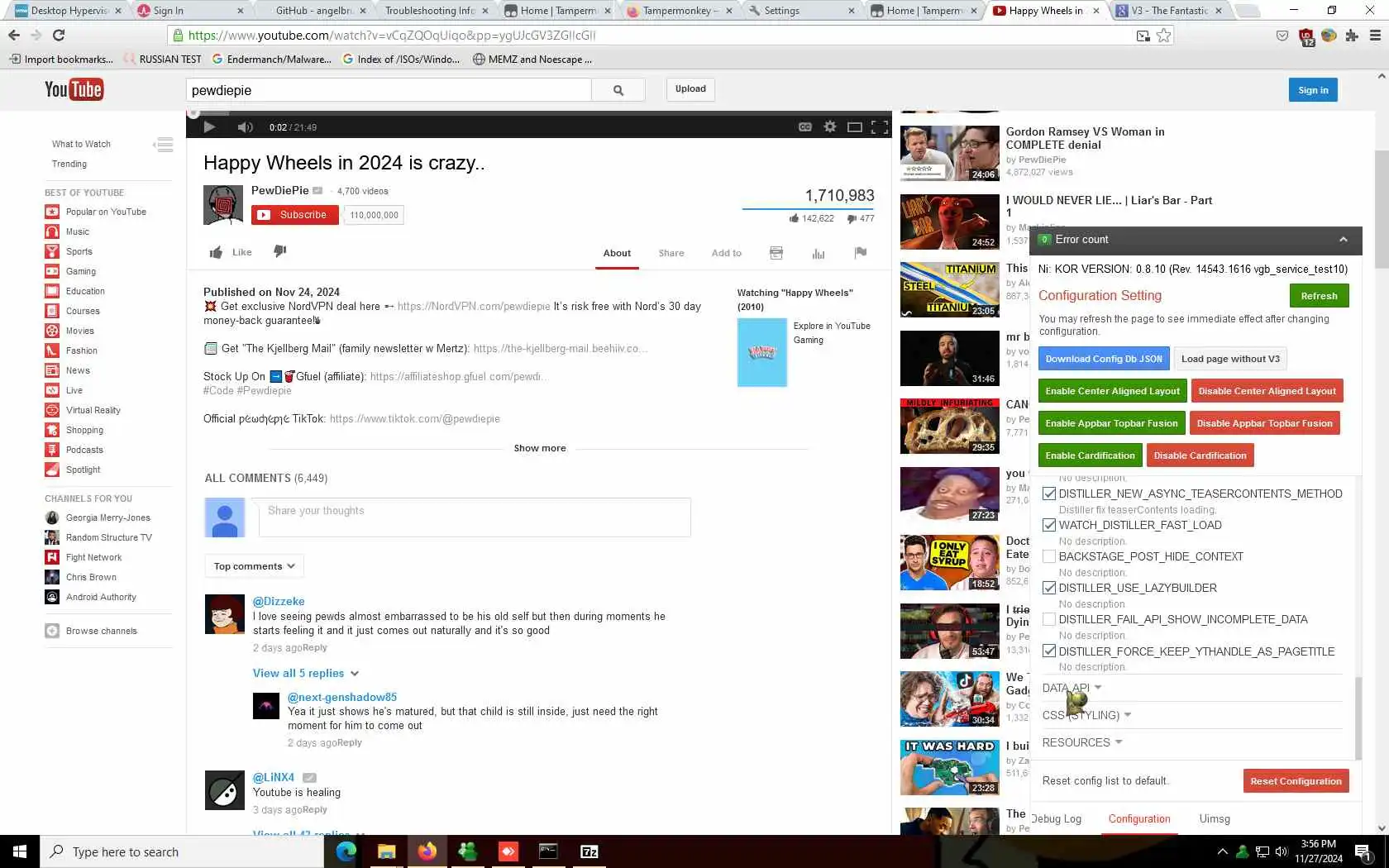Open the 7-Zip taskbar icon
Screen dimensions: 1389x868
(589, 851)
